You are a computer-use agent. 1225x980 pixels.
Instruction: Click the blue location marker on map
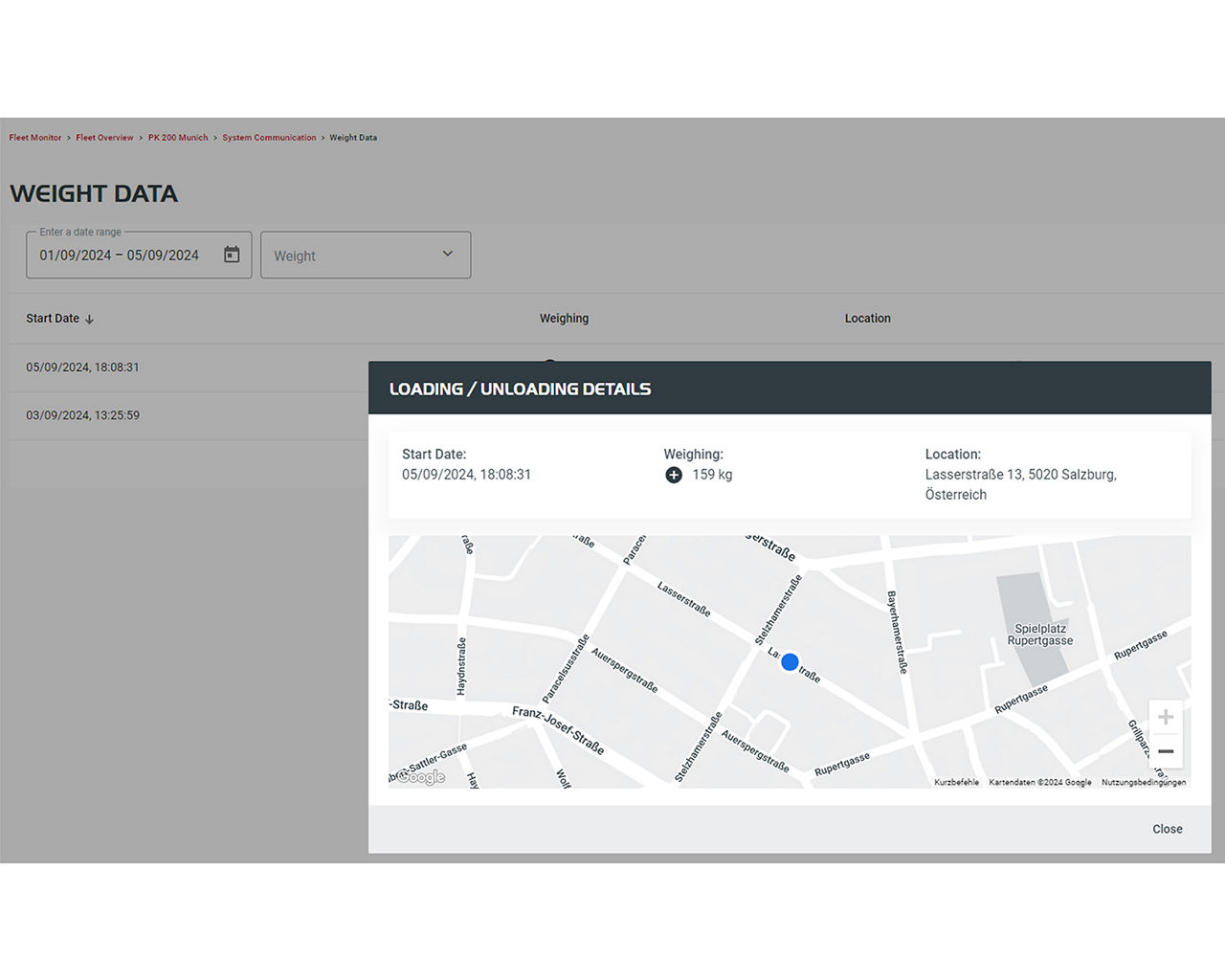[790, 661]
